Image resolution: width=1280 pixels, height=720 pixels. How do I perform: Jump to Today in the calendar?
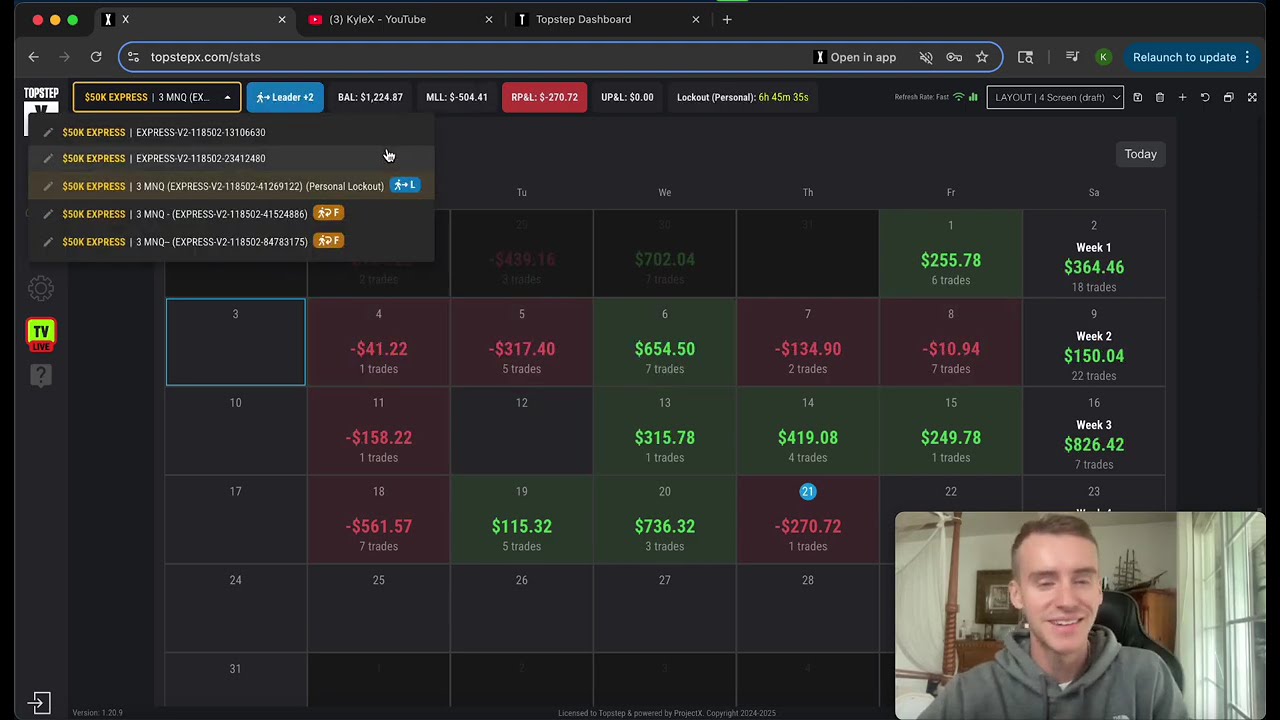(x=1140, y=154)
